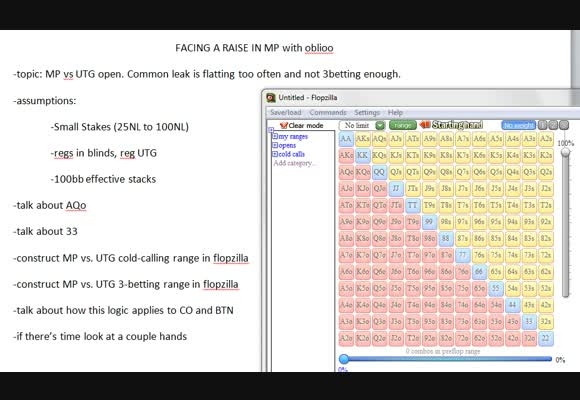Toggle the AQo hand cell
The height and width of the screenshot is (400, 580).
346,172
